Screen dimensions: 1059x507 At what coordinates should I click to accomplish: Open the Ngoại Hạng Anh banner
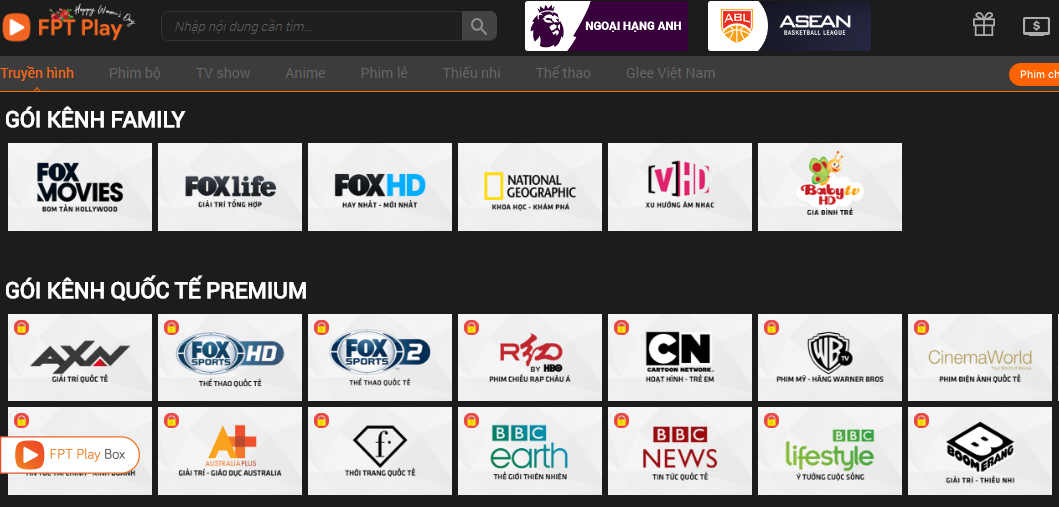click(606, 26)
